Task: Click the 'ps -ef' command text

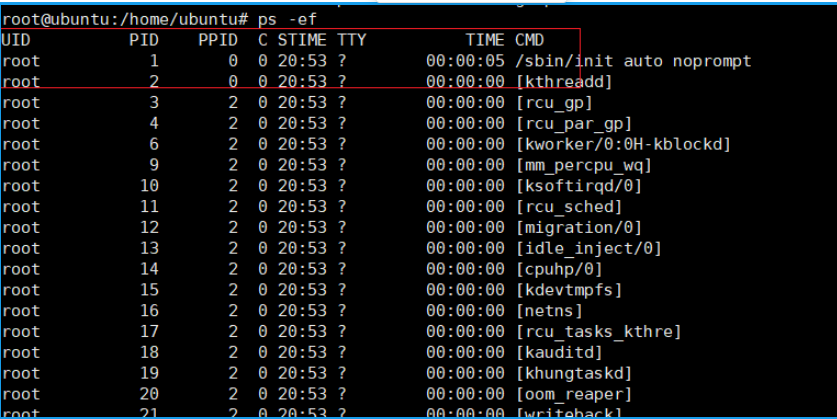Action: (287, 20)
